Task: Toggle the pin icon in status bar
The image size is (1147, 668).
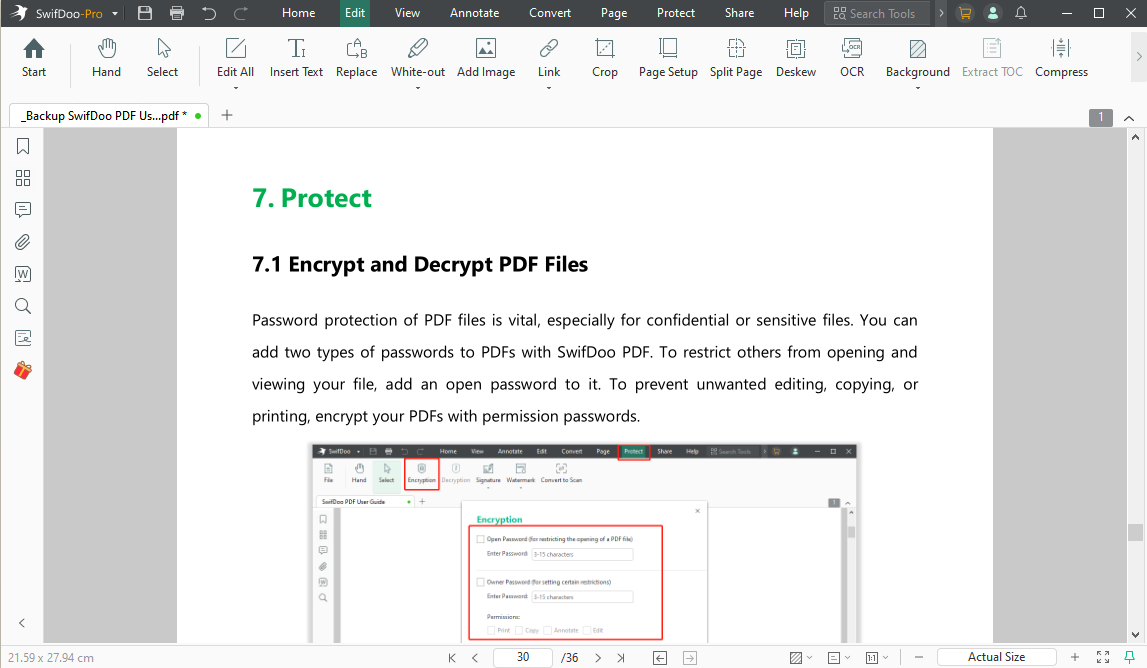Action: (x=1130, y=657)
